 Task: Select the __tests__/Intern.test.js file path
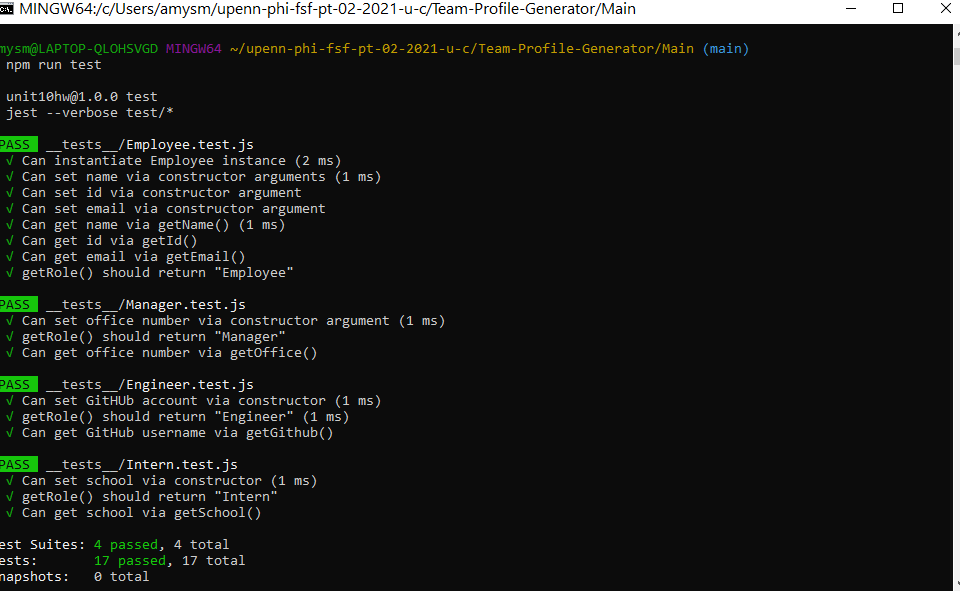pyautogui.click(x=136, y=463)
